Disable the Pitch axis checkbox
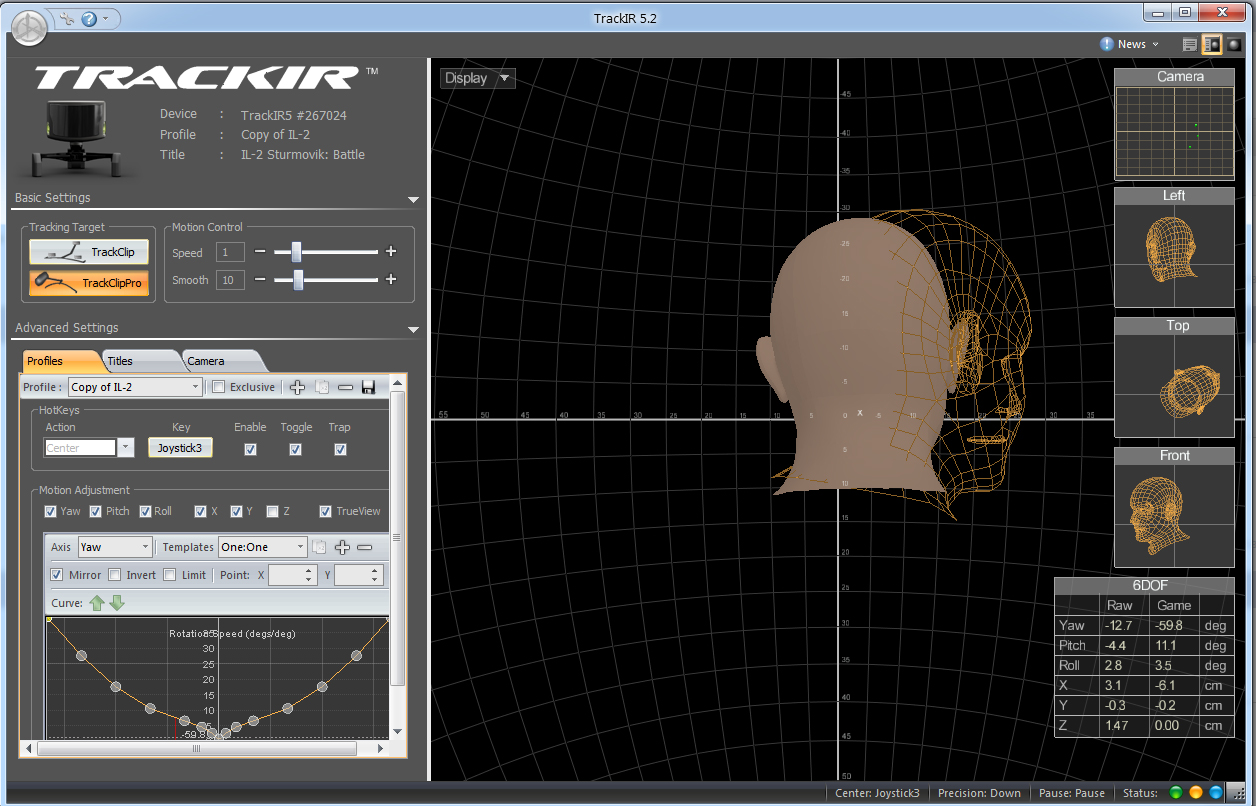Image resolution: width=1256 pixels, height=806 pixels. (x=96, y=511)
